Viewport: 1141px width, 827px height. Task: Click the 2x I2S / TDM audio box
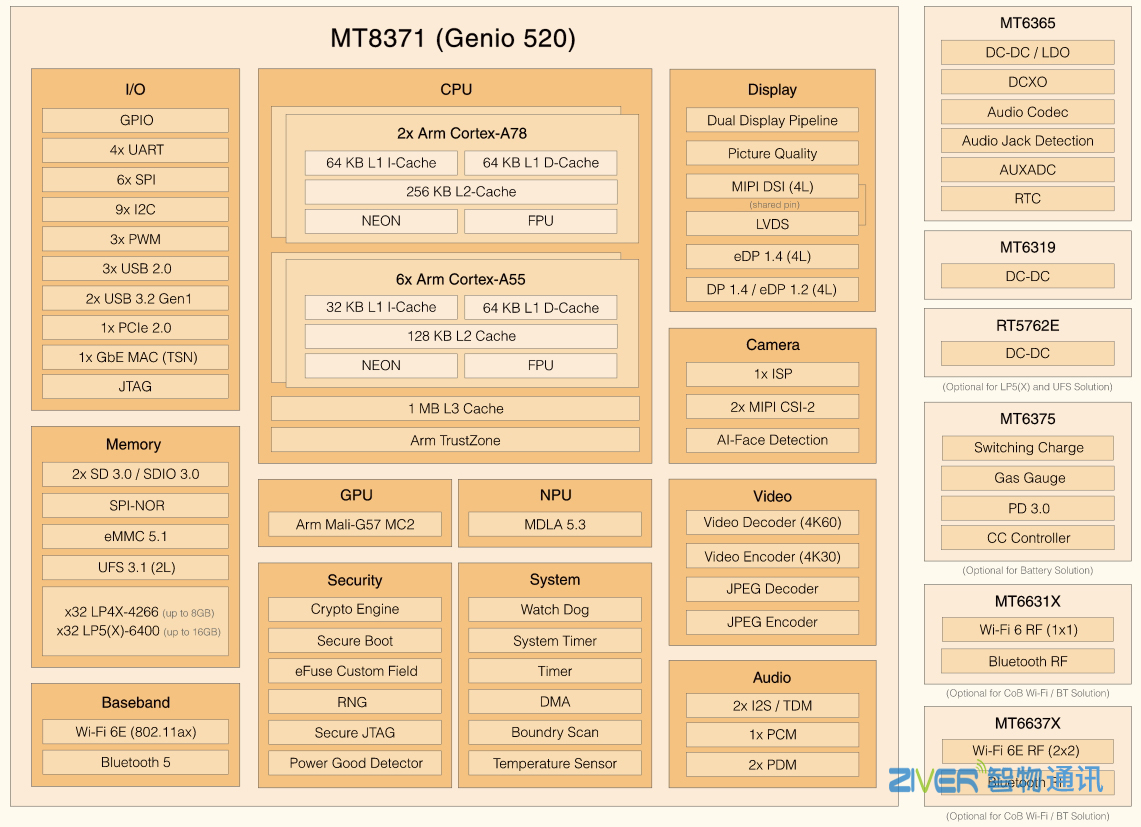771,705
